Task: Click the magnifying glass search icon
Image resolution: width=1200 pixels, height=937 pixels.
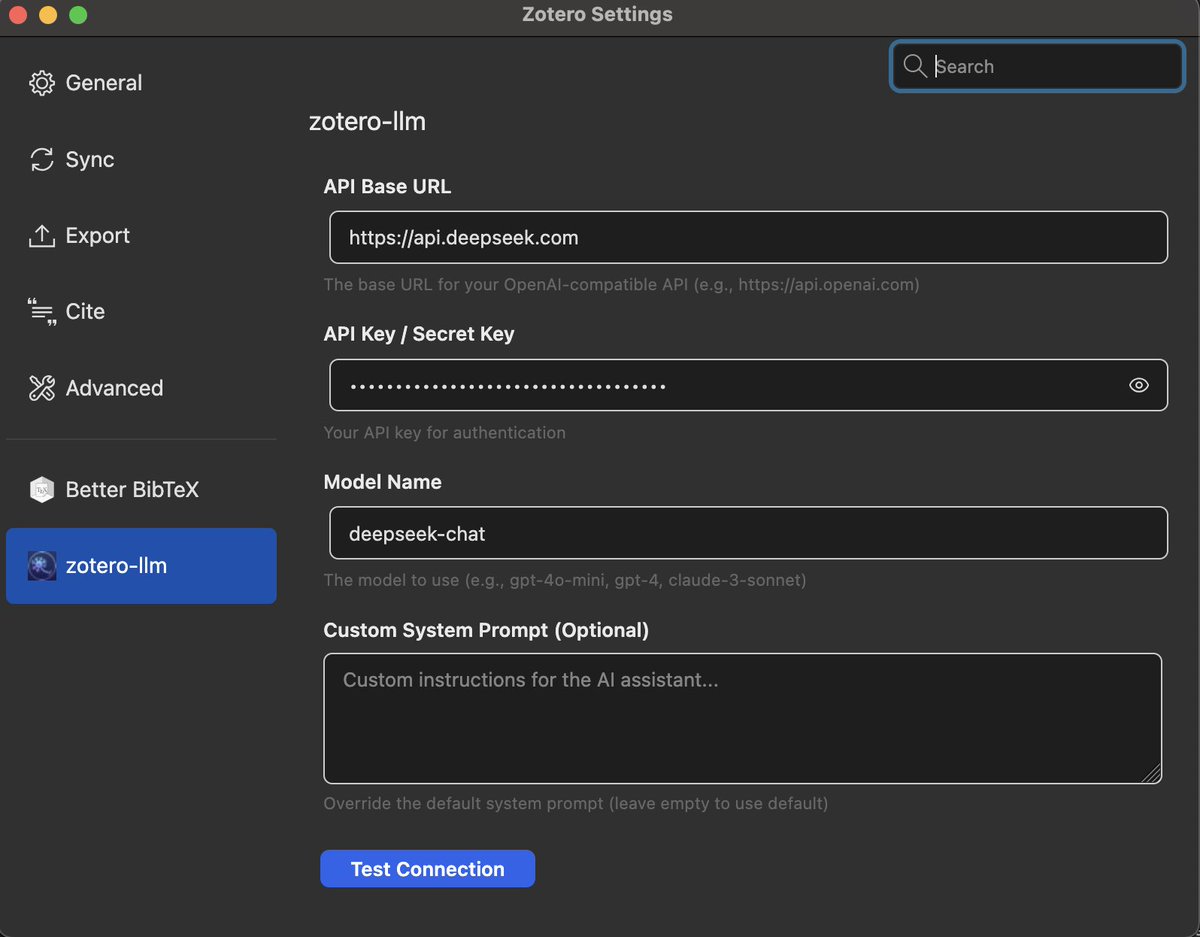Action: (x=914, y=66)
